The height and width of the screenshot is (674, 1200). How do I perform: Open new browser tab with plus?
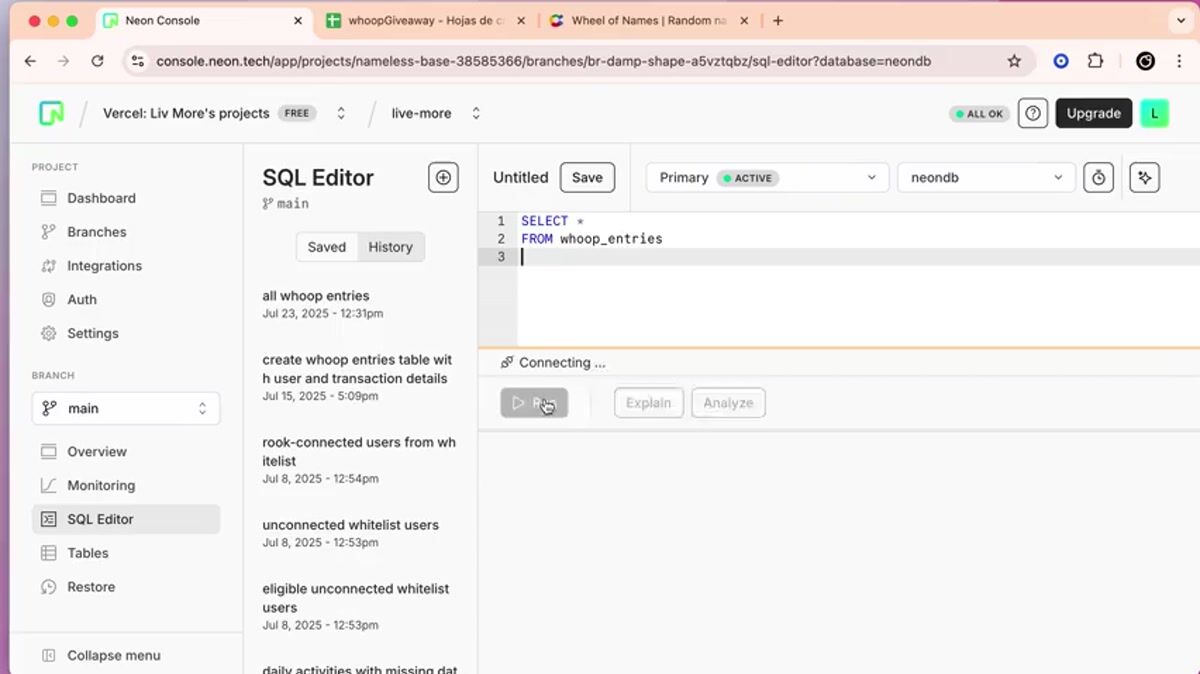[778, 20]
